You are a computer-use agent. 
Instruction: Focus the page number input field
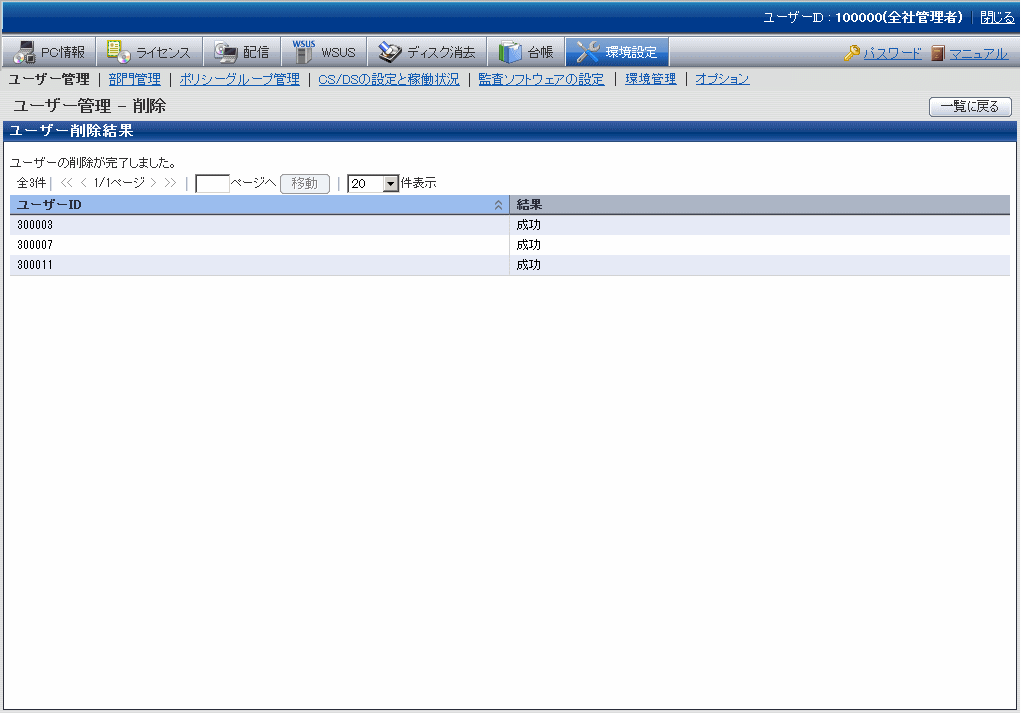tap(212, 184)
